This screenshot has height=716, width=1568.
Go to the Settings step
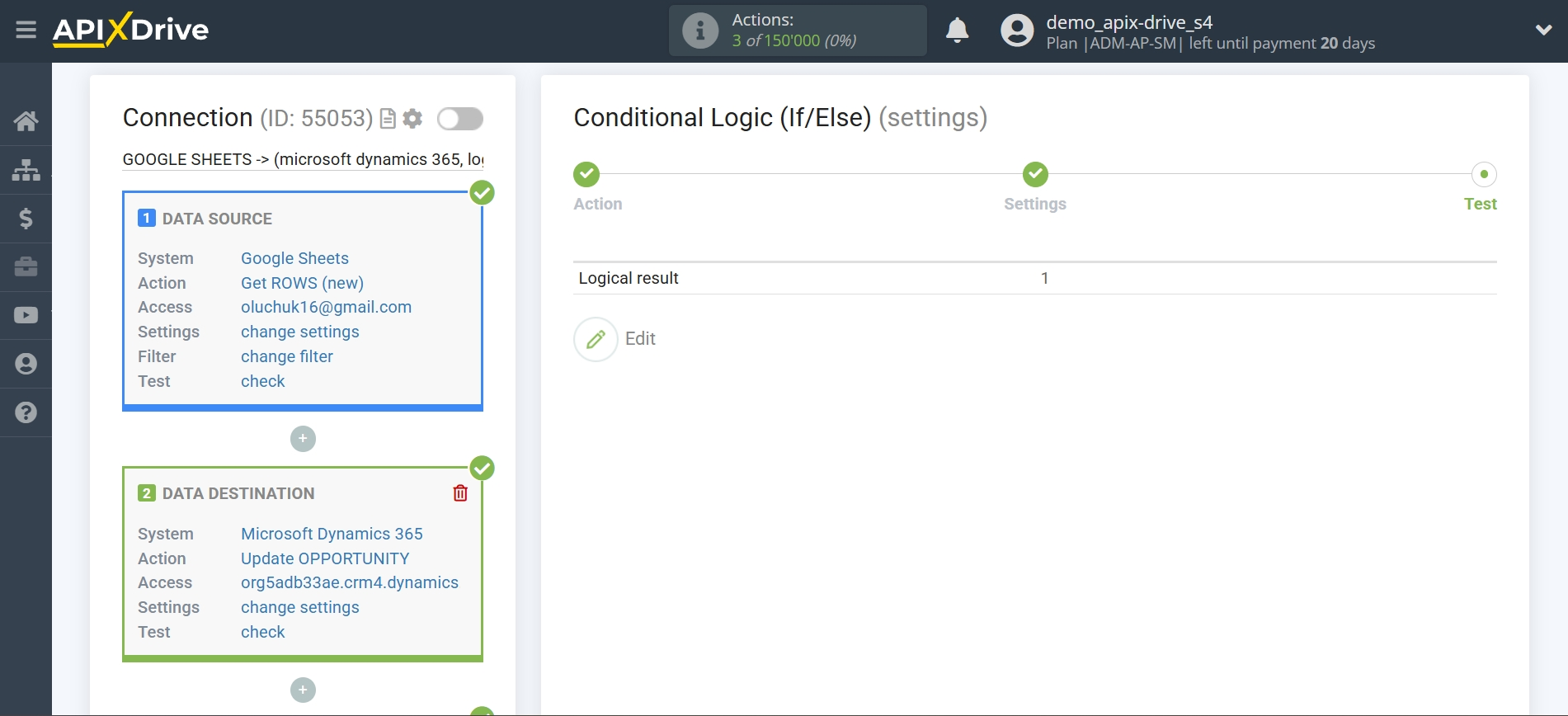pyautogui.click(x=1035, y=175)
